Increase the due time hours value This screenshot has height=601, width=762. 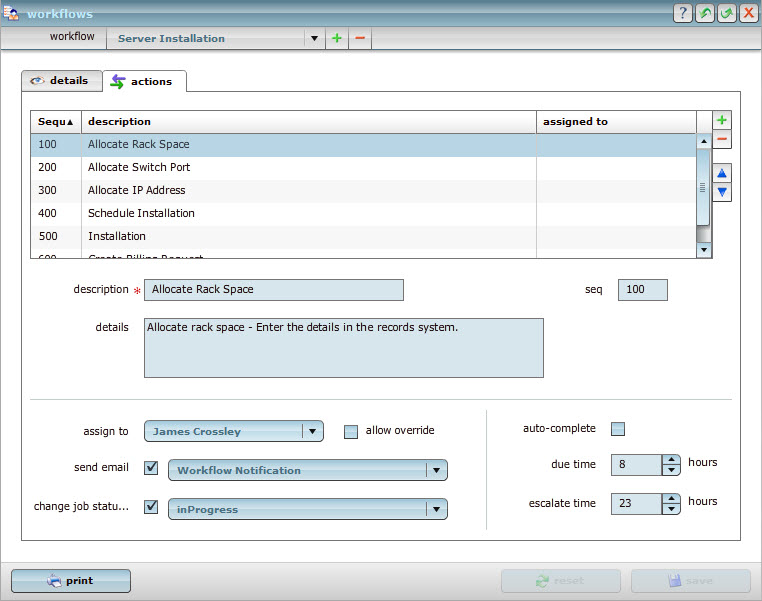pos(672,460)
